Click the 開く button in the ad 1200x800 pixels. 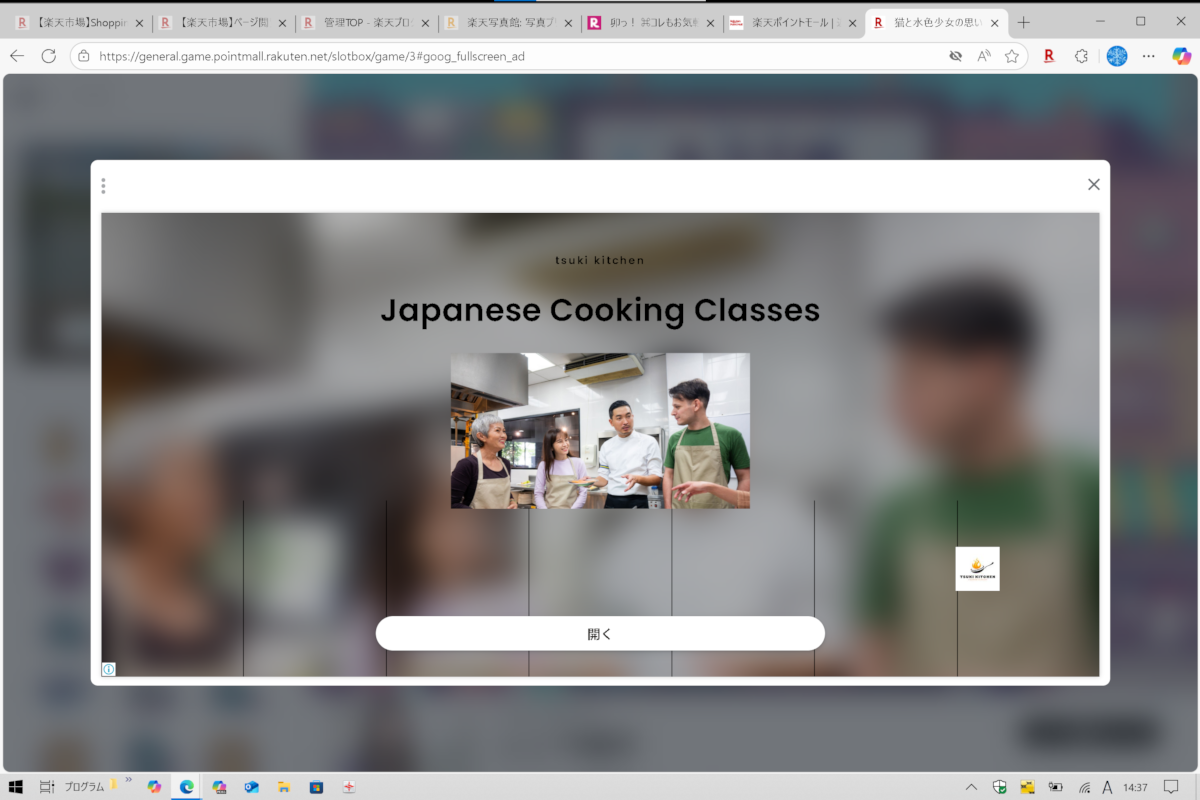coord(600,633)
